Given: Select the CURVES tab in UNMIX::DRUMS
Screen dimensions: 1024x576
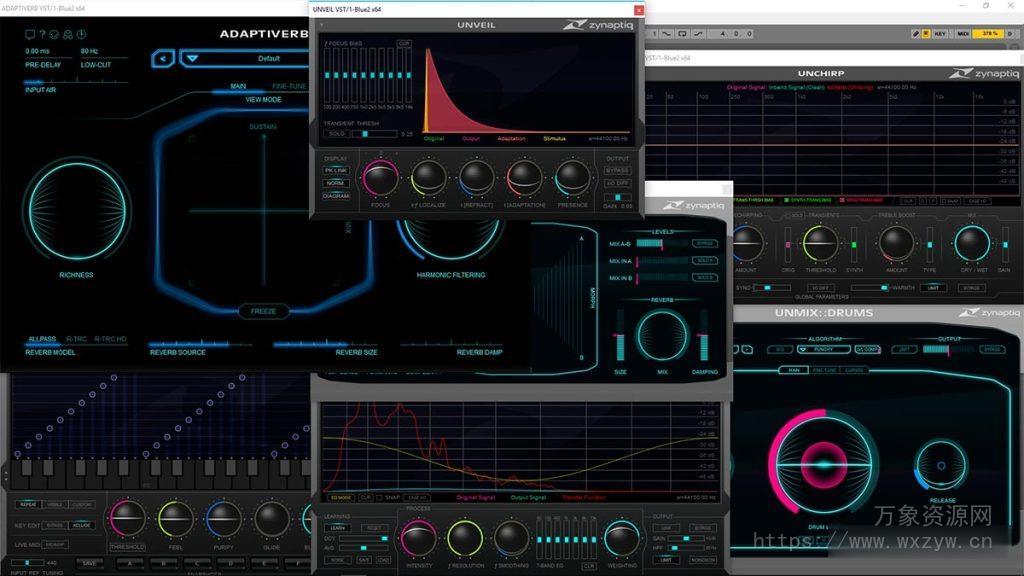Looking at the screenshot, I should click(x=855, y=370).
